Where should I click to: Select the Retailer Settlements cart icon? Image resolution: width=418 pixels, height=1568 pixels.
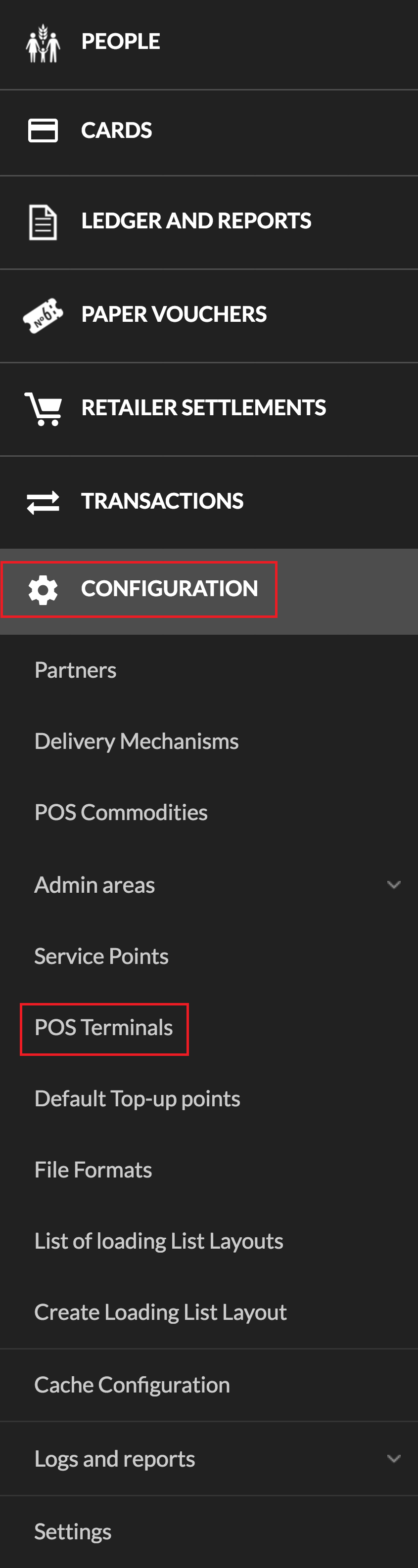coord(42,408)
